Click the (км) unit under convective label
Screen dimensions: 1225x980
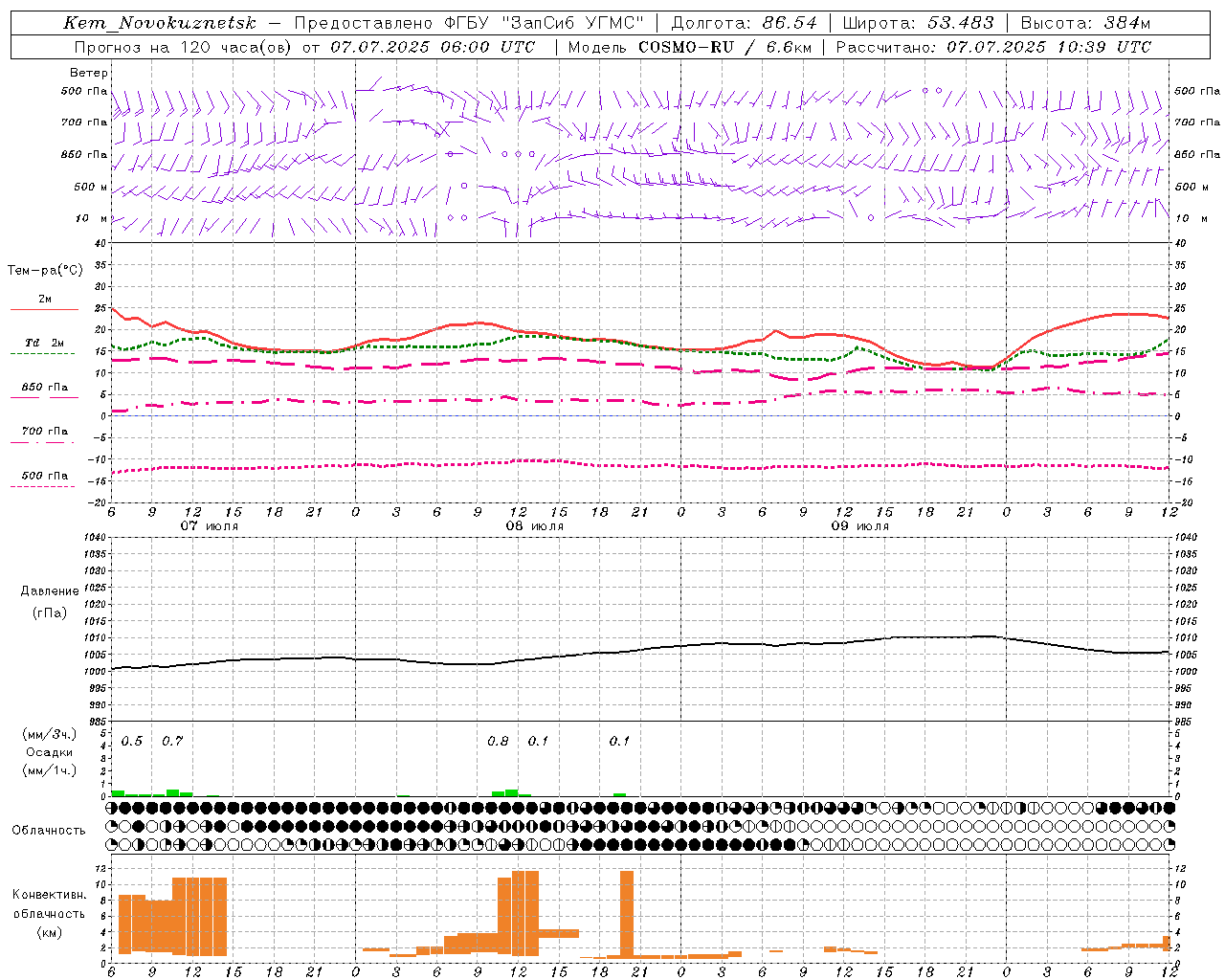[49, 932]
